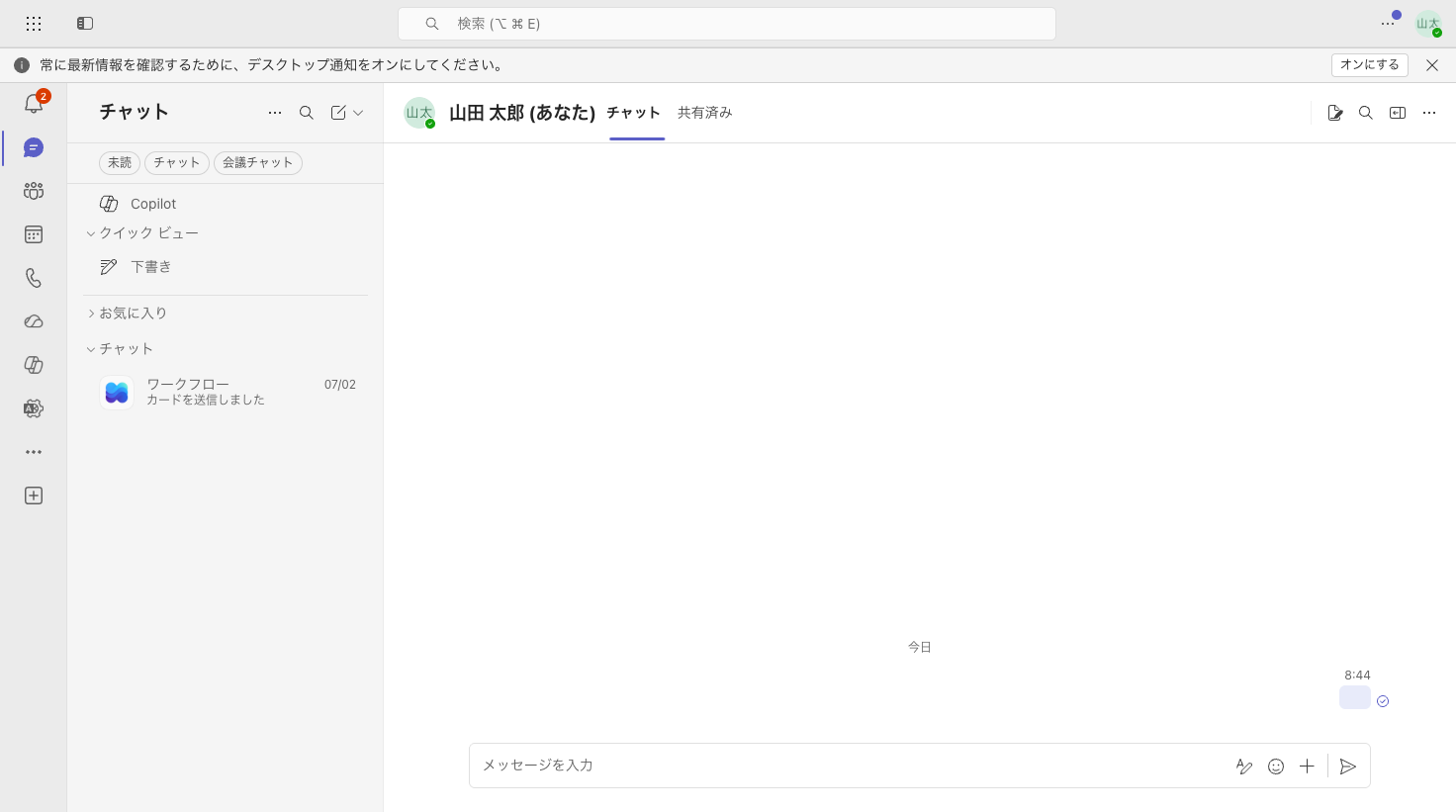The width and height of the screenshot is (1456, 812).
Task: Open ワークフロー chat conversation
Action: [x=226, y=392]
